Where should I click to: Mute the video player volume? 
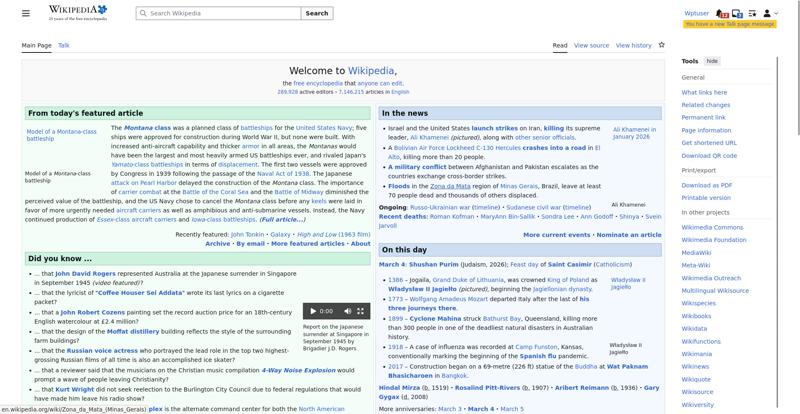pyautogui.click(x=346, y=311)
